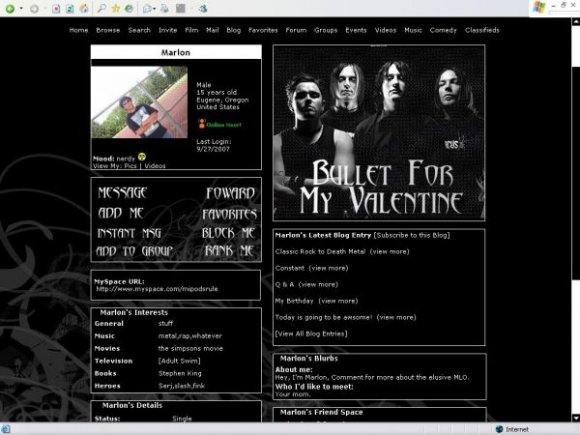View Marlon's Videos link under mood
This screenshot has height=435, width=580.
point(155,166)
